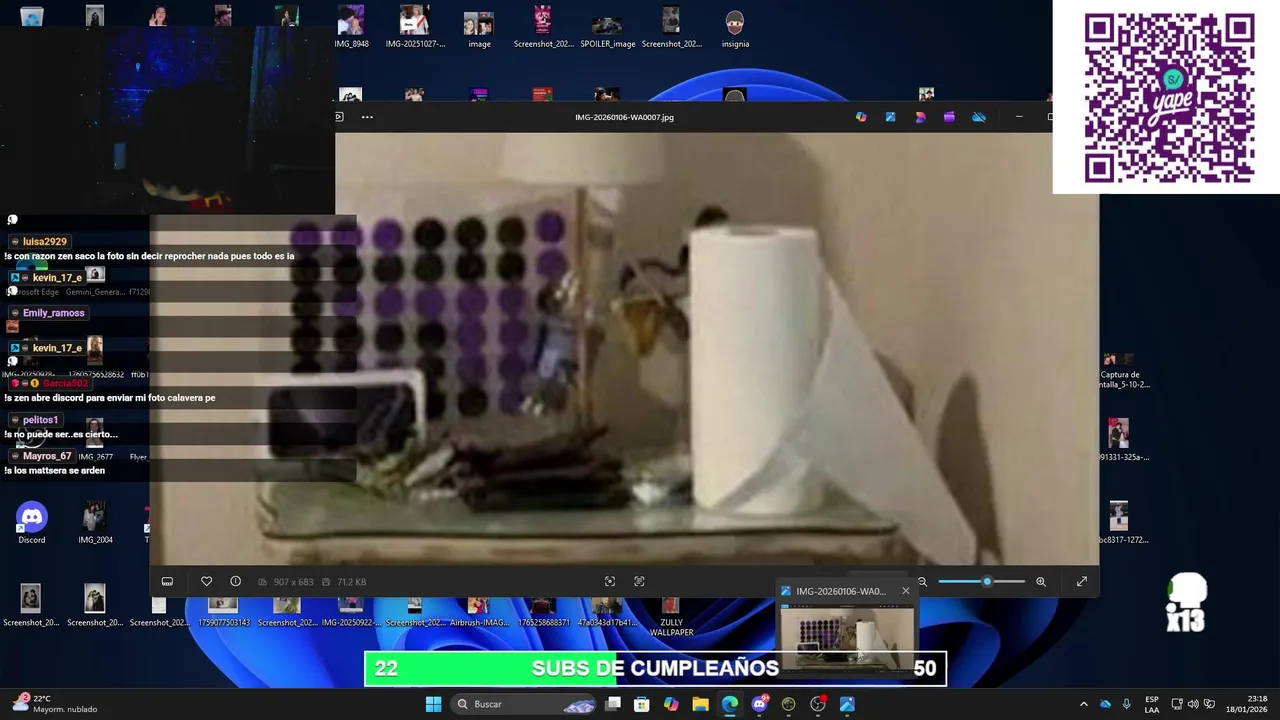1280x720 pixels.
Task: Select the ZULLY WALLPAPER desktop file
Action: click(671, 617)
